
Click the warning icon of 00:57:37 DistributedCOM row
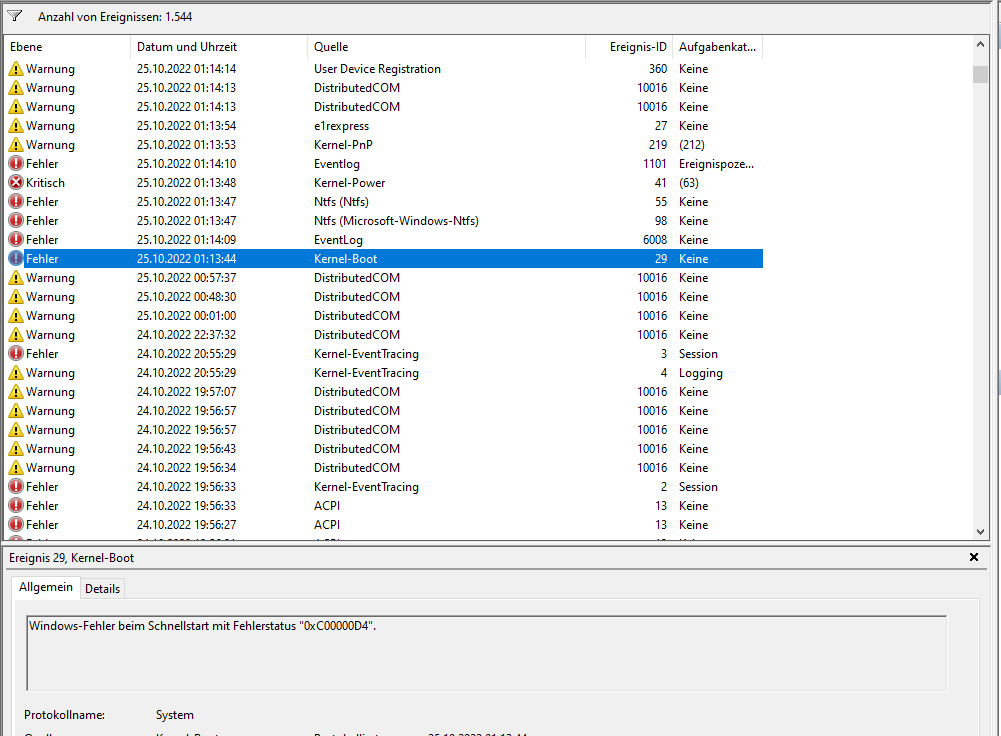(16, 278)
